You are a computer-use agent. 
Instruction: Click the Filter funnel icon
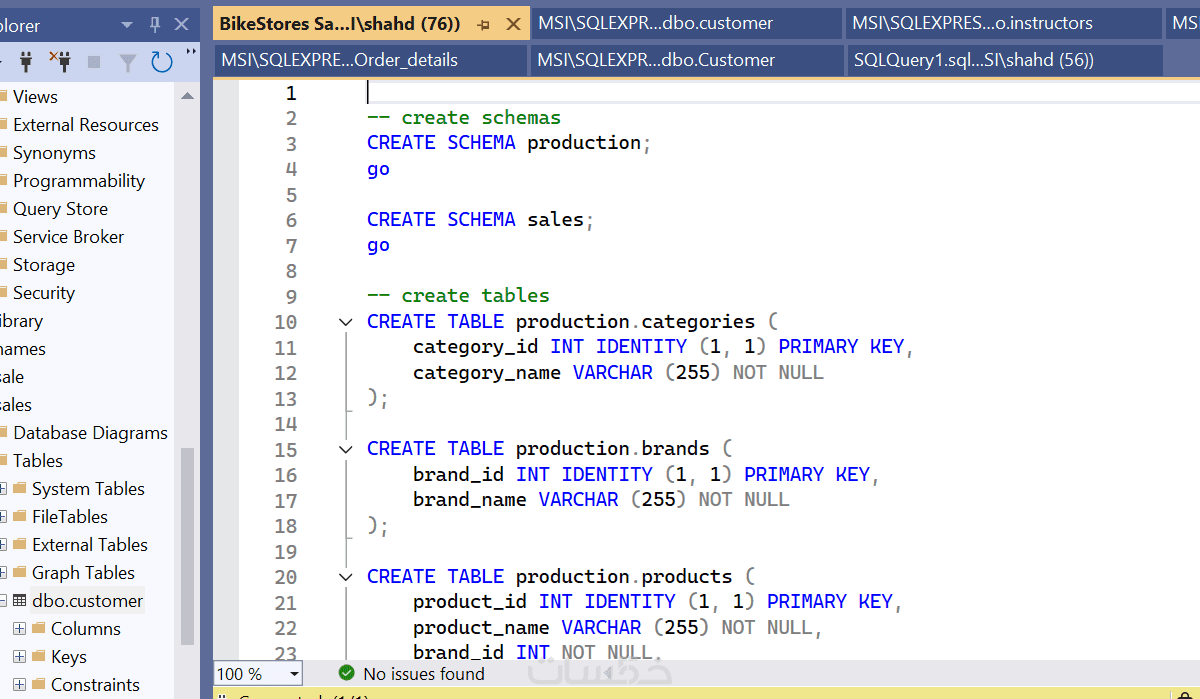pos(128,62)
